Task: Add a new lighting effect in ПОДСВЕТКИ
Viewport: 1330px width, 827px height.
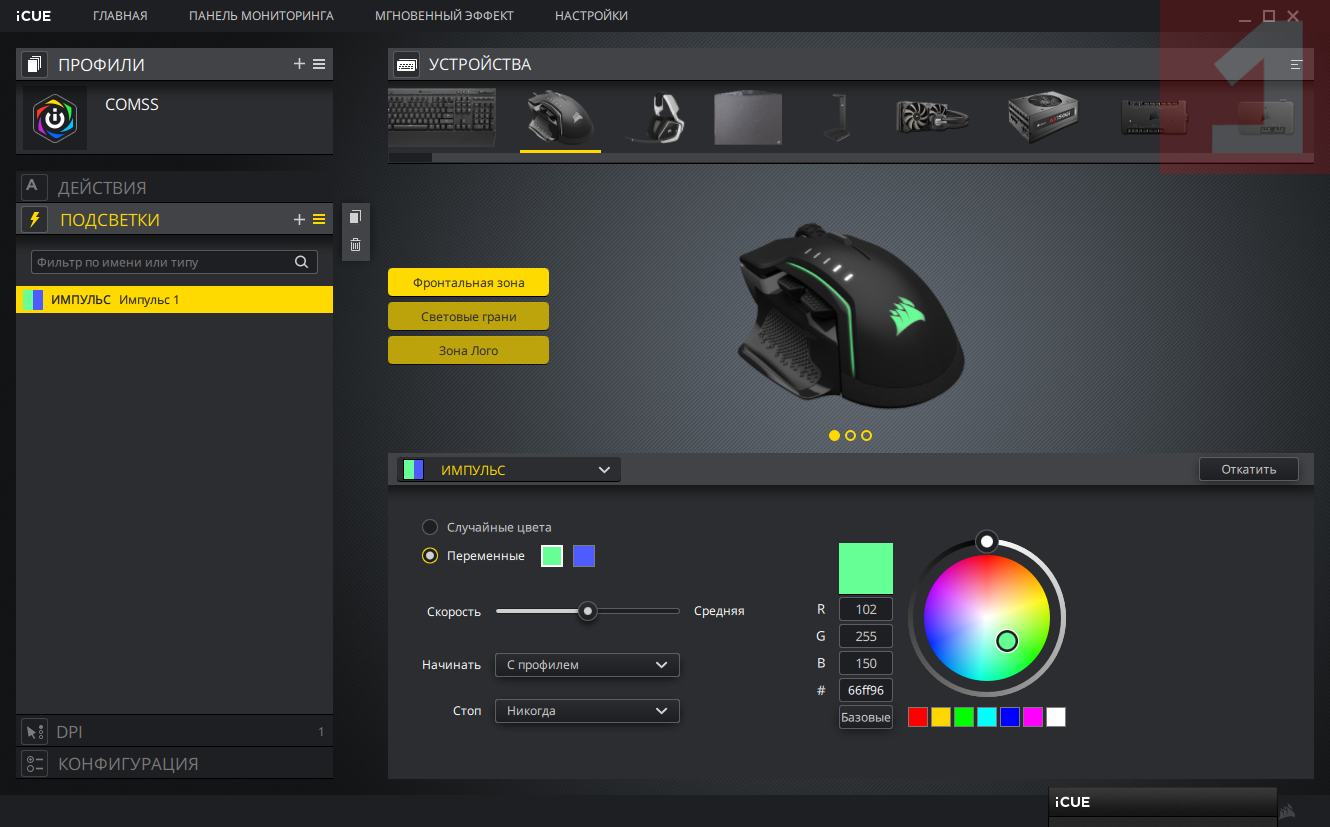Action: 299,220
